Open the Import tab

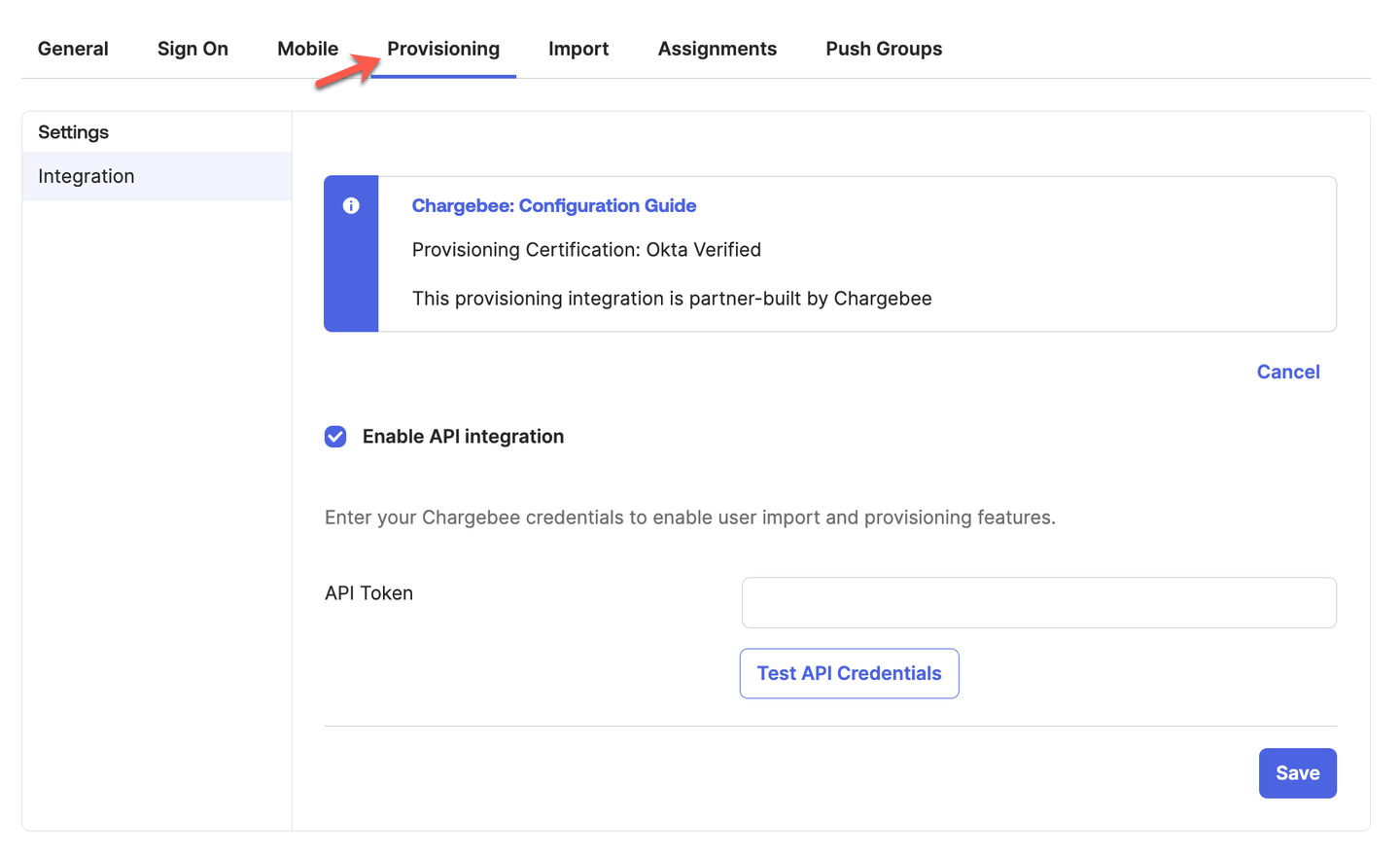pyautogui.click(x=578, y=49)
